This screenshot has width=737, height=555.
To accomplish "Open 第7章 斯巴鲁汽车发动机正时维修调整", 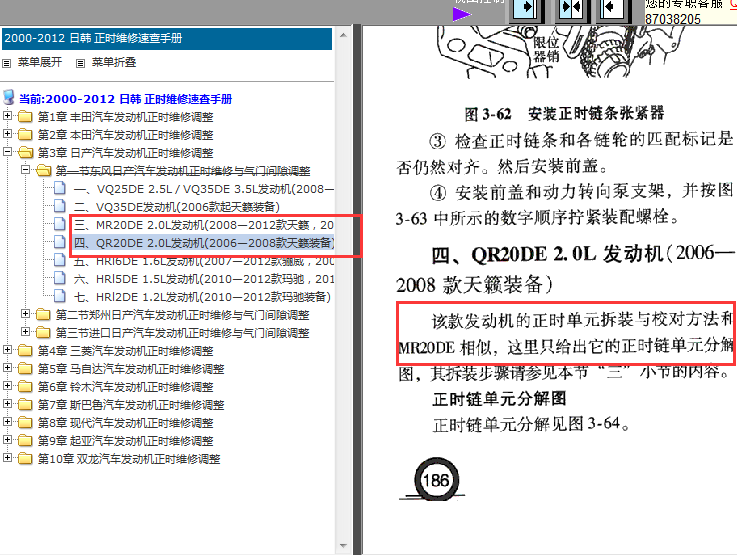I will [x=131, y=405].
